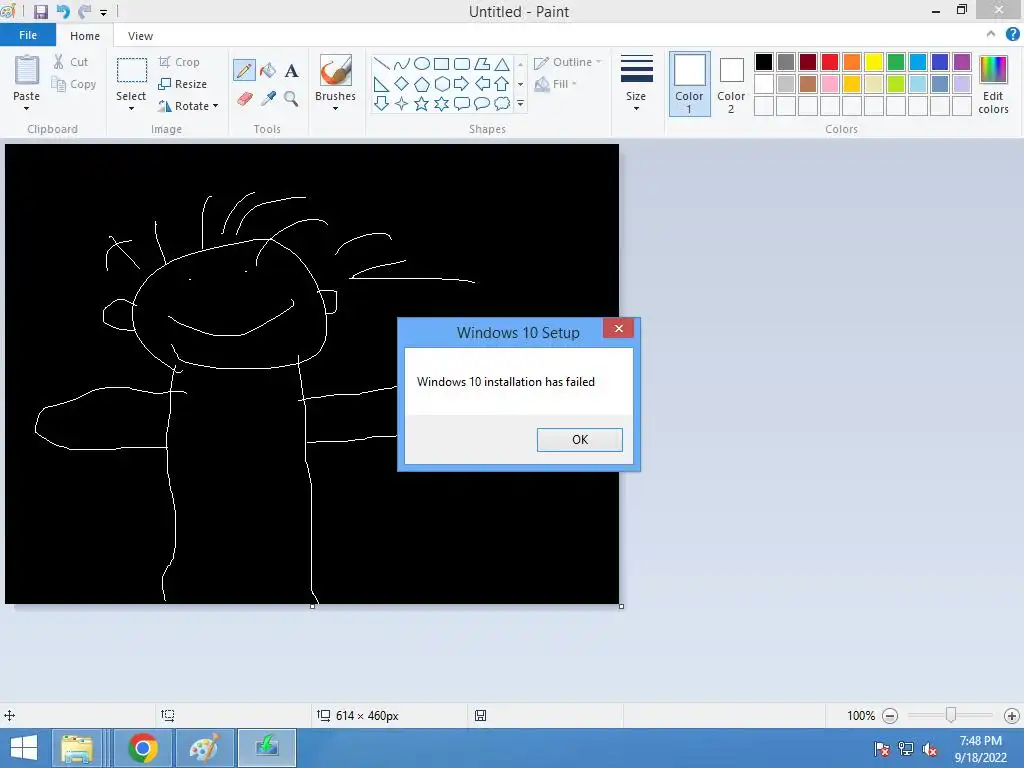Open Paint Help question mark icon
This screenshot has height=768, width=1024.
click(x=1012, y=35)
